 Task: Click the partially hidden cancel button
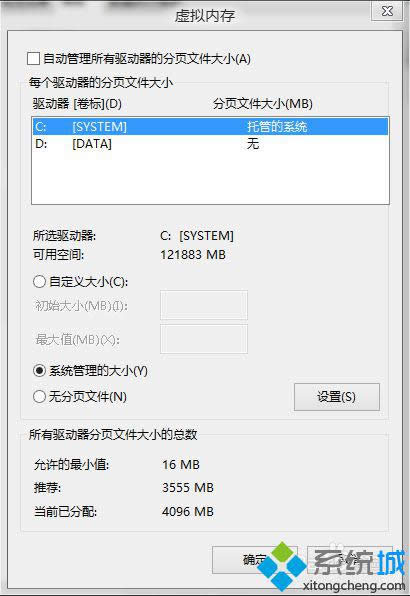(349, 560)
